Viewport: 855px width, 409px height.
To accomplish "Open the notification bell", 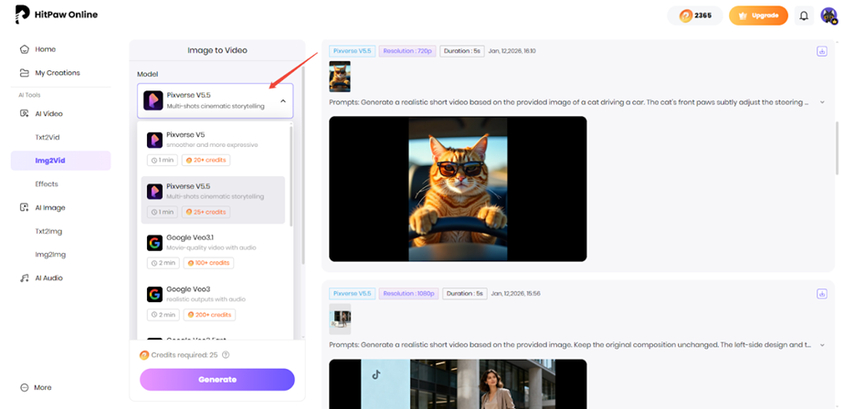I will click(804, 16).
